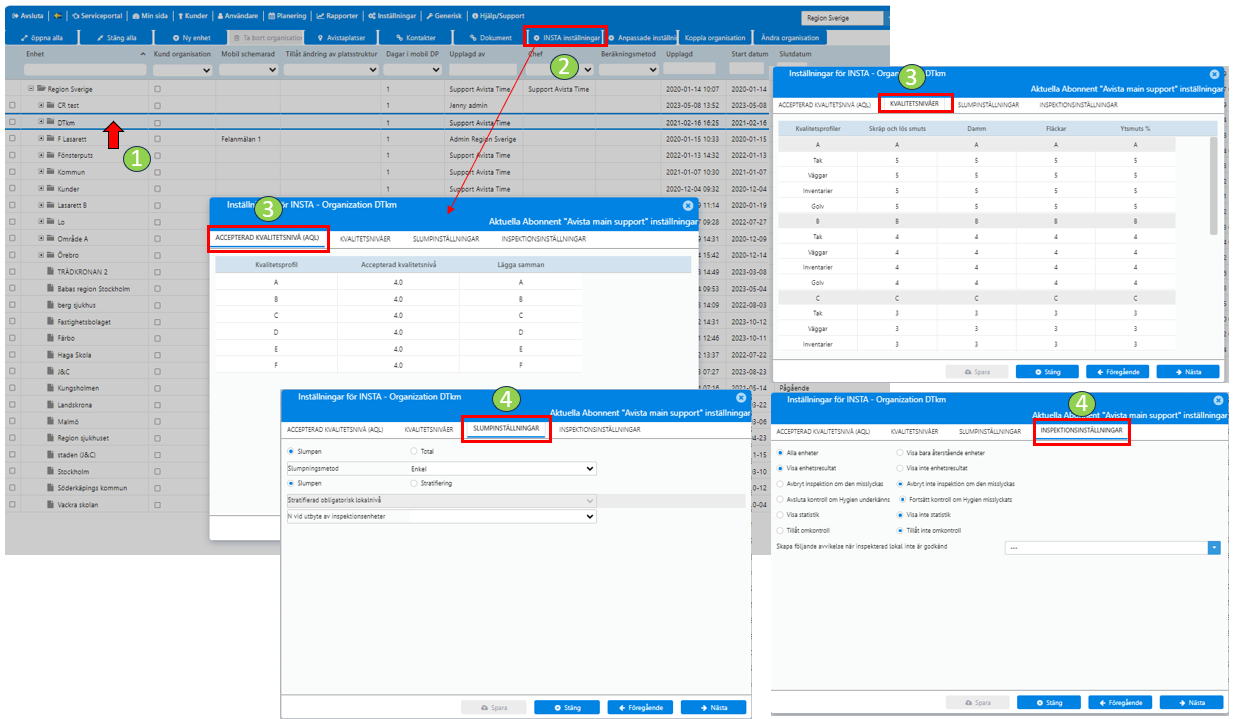The width and height of the screenshot is (1234, 719).
Task: Expand the CR test tree node
Action: [x=41, y=105]
